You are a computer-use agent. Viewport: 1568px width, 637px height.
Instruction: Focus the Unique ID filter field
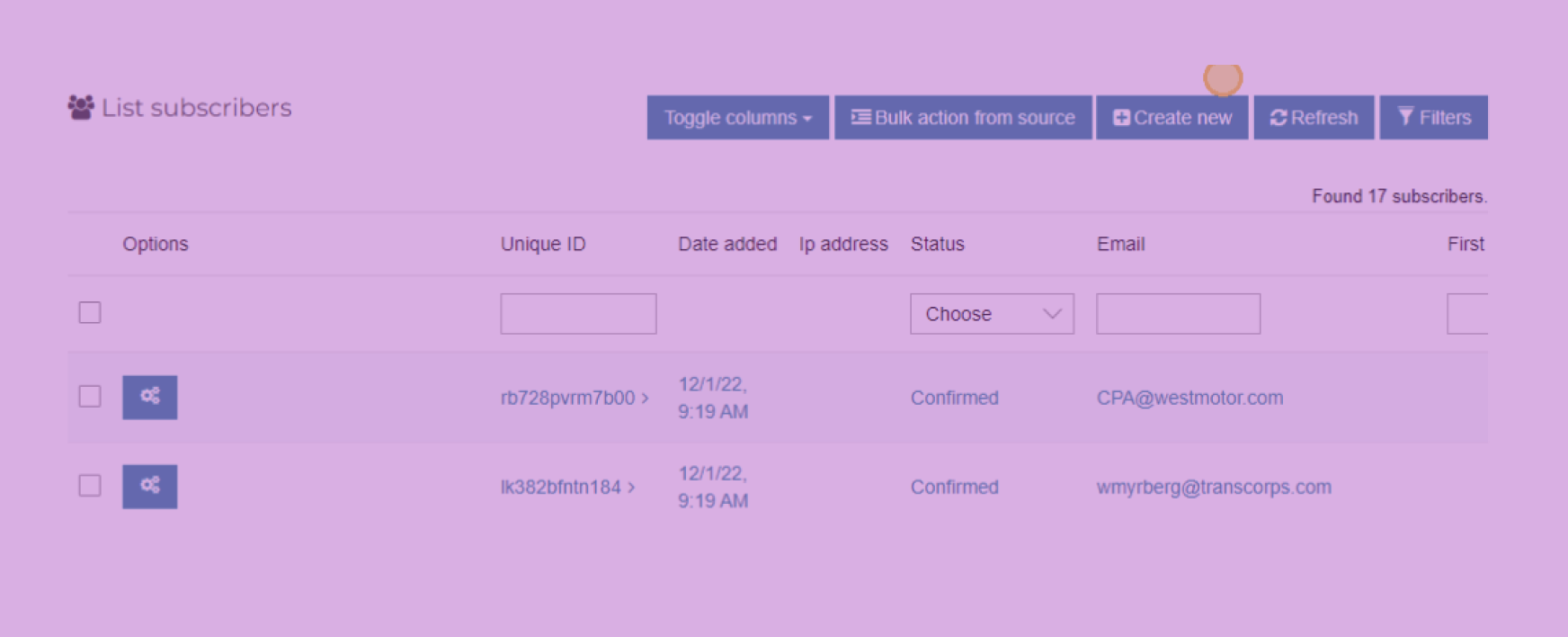pyautogui.click(x=578, y=314)
